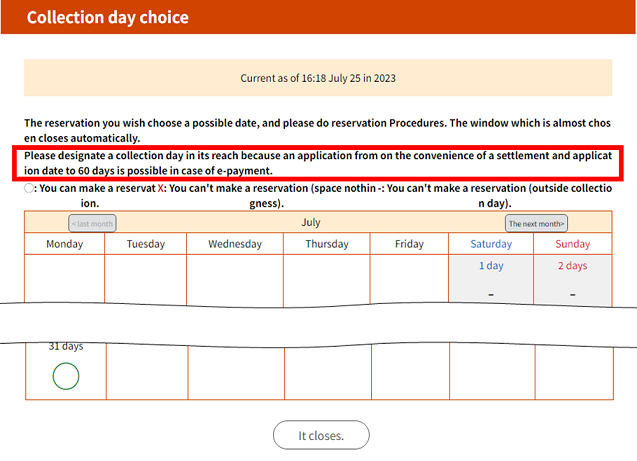
Task: Click the Wednesday column header
Action: coord(235,244)
